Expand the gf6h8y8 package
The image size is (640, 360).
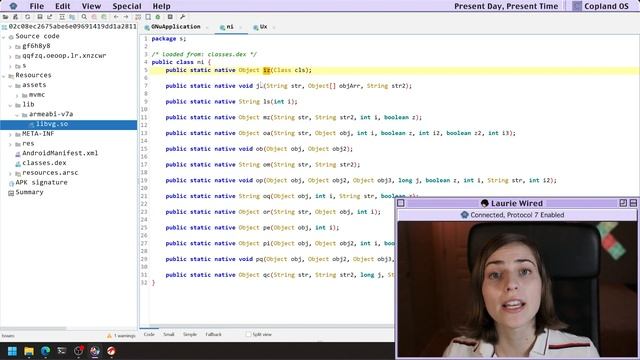click(x=10, y=46)
